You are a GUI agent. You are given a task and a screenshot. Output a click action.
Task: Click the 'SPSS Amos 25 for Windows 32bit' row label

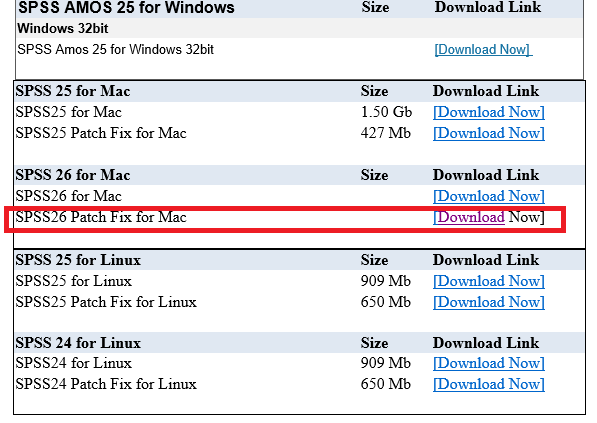(x=115, y=49)
